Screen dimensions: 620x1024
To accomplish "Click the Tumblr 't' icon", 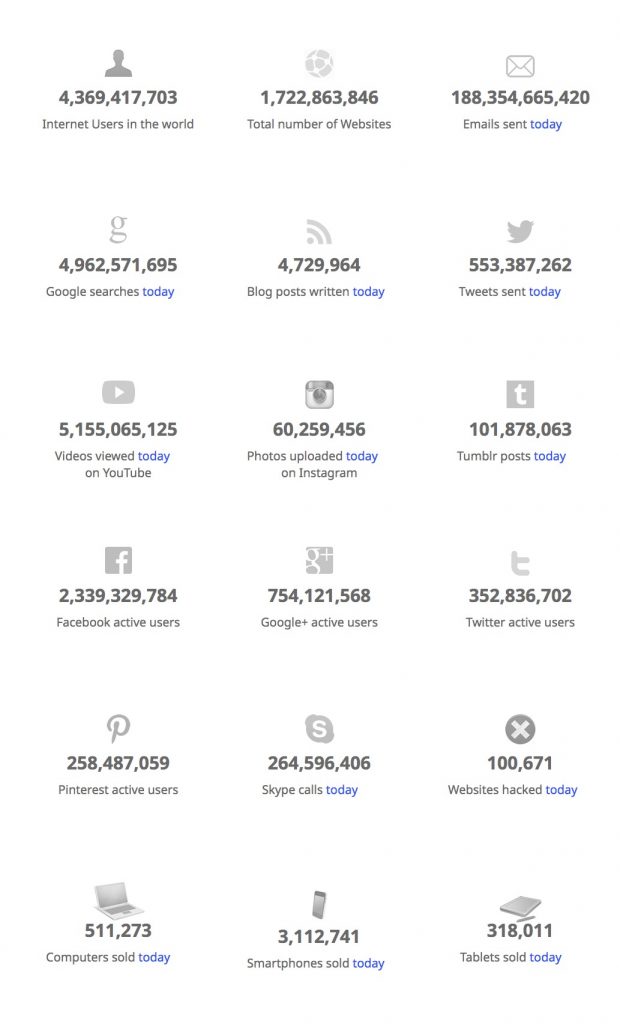I will coord(520,394).
